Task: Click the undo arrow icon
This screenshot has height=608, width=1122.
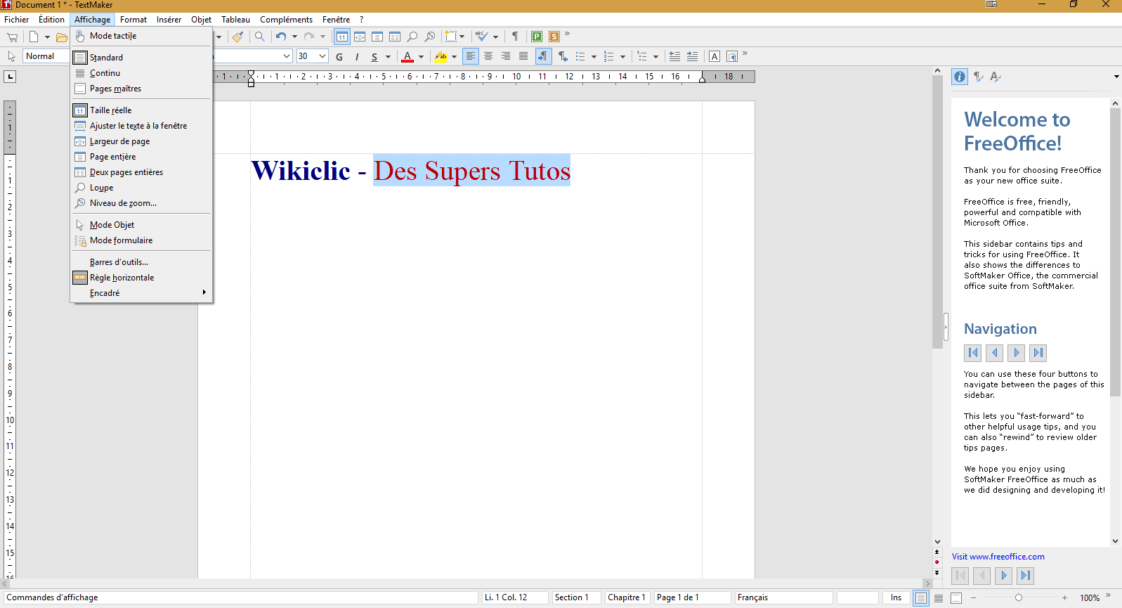Action: pos(281,36)
